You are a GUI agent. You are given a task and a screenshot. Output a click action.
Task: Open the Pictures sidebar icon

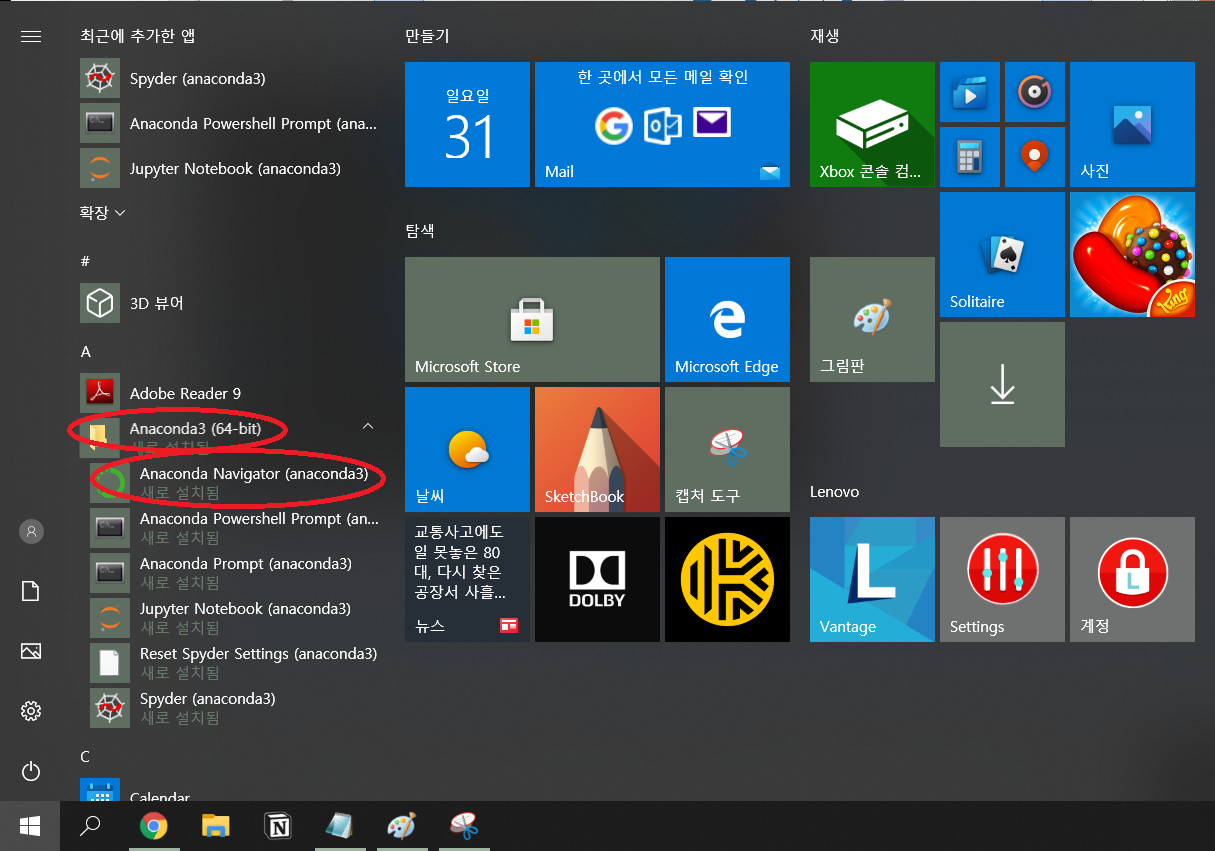coord(31,651)
